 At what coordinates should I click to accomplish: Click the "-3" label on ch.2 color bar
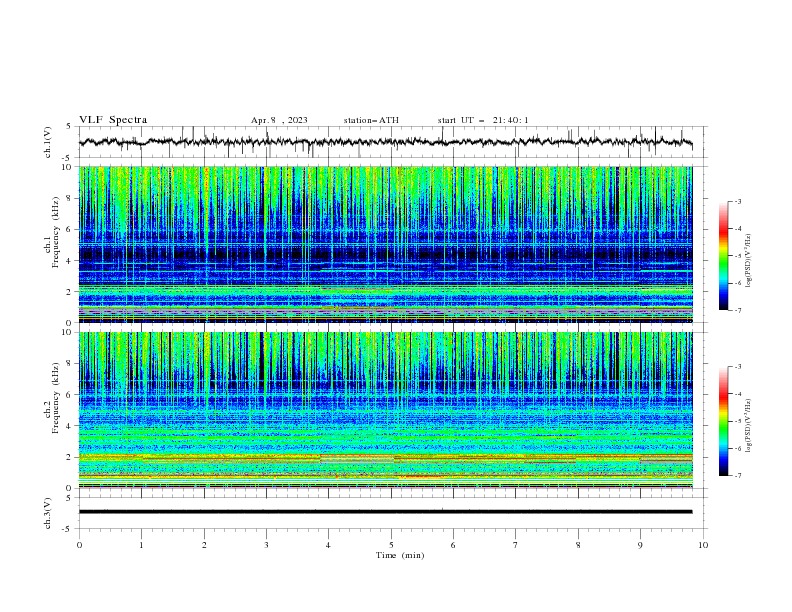pyautogui.click(x=737, y=367)
